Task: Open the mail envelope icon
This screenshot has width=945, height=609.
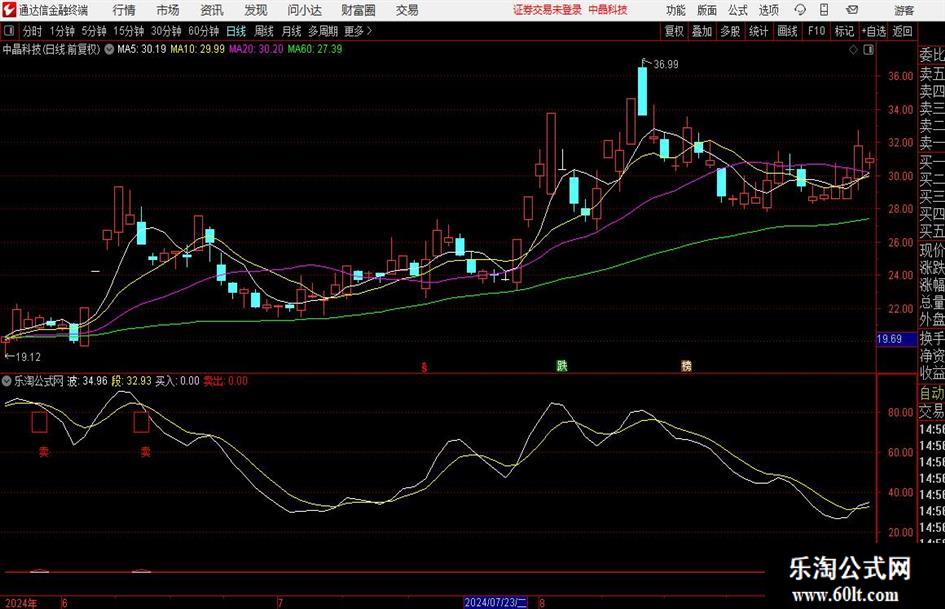Action: point(852,10)
